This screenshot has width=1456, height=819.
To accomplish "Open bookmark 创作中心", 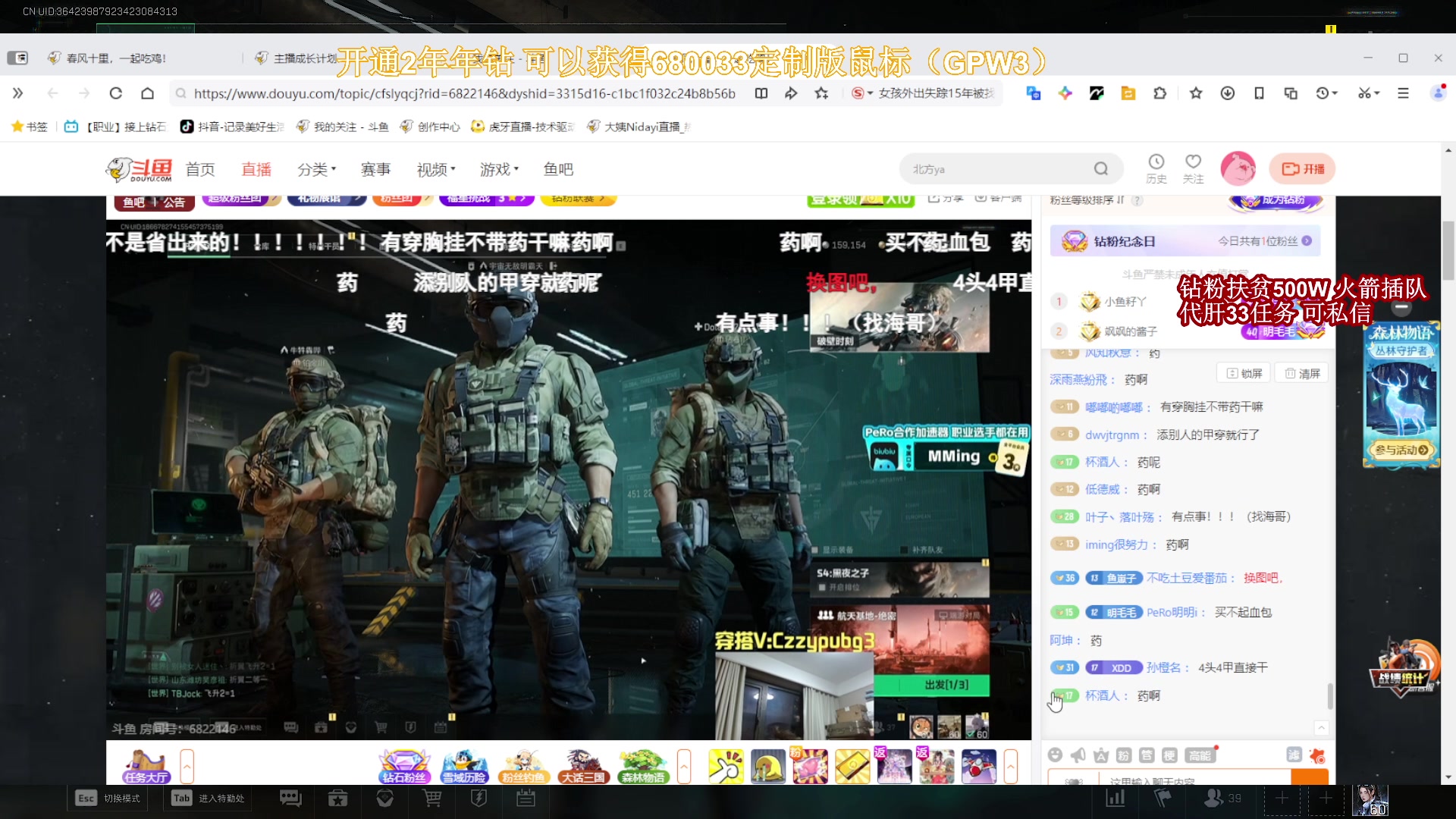I will pos(430,127).
